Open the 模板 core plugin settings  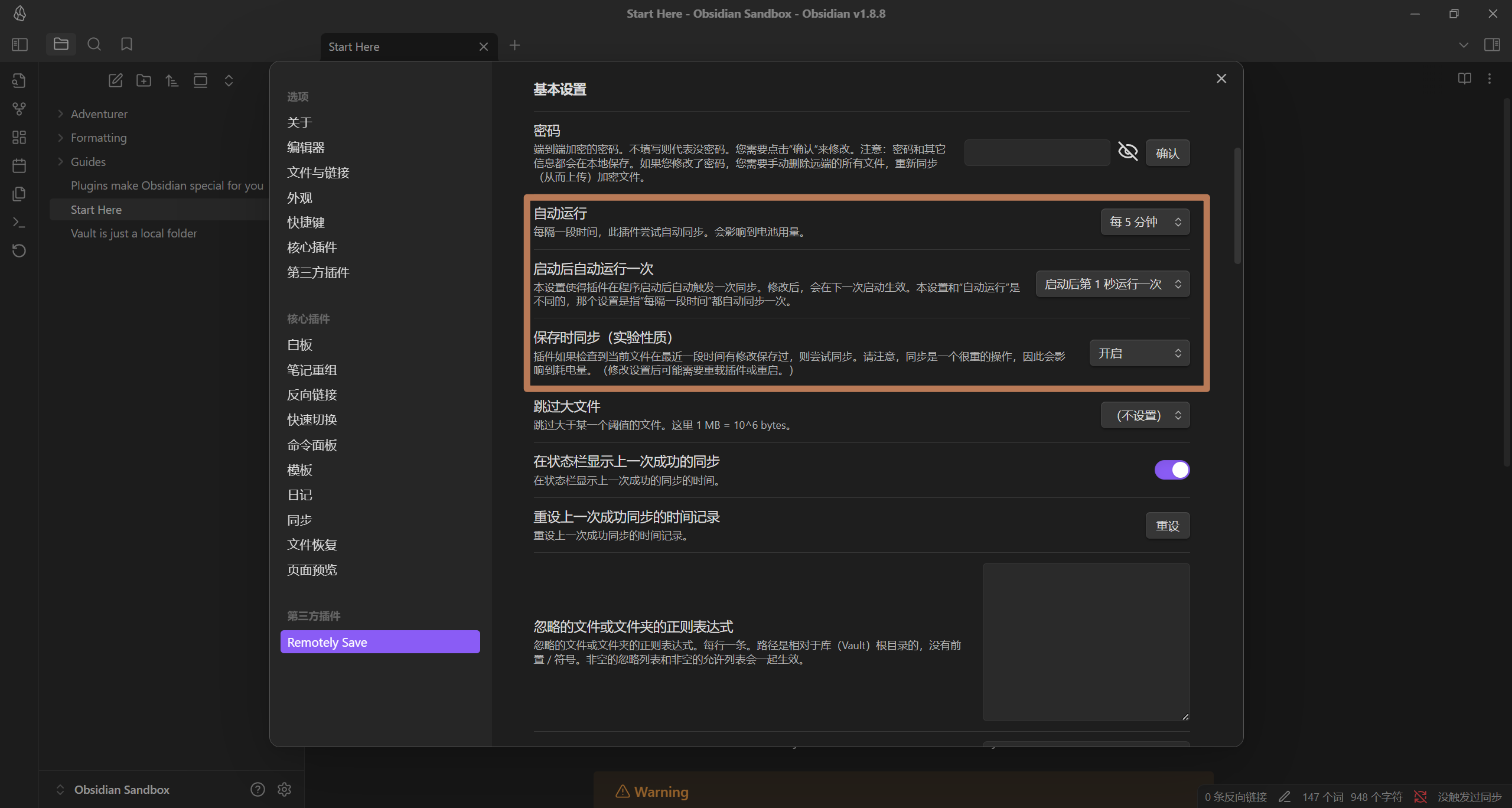pos(299,470)
